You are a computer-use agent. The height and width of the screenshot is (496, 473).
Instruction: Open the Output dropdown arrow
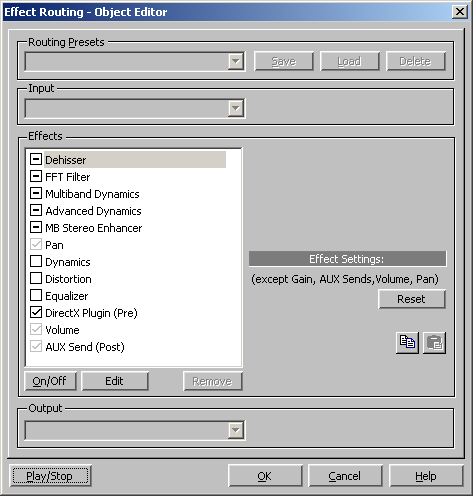(x=236, y=430)
